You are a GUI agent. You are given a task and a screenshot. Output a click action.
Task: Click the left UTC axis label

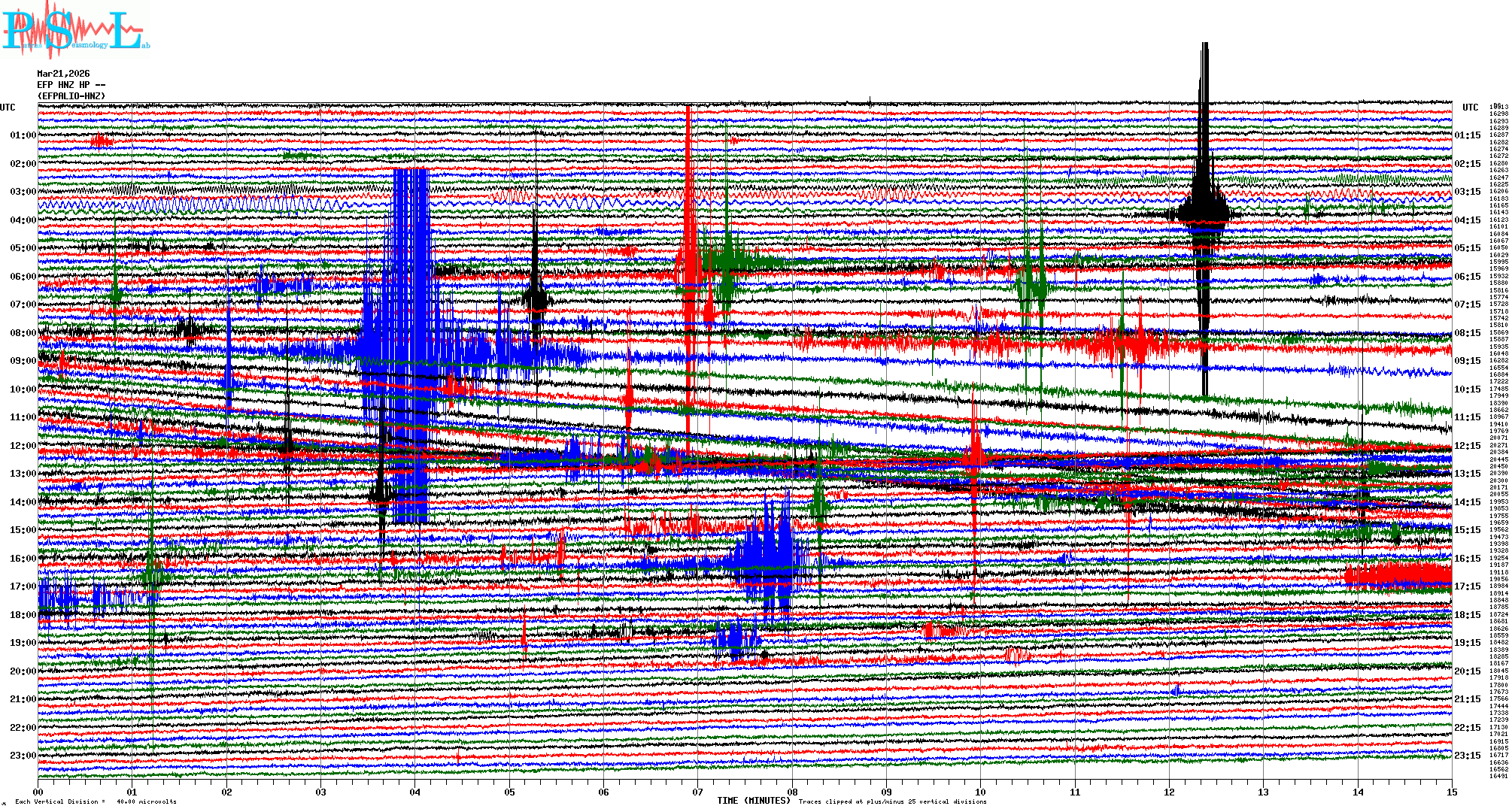8,108
